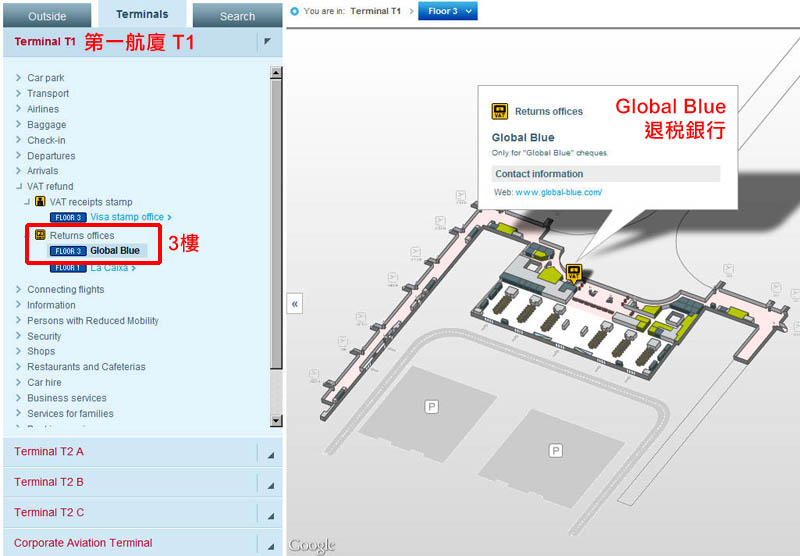Click the FLOOR 3 badge beside Visa stamp office
Screen dimensions: 800x556
pyautogui.click(x=68, y=217)
